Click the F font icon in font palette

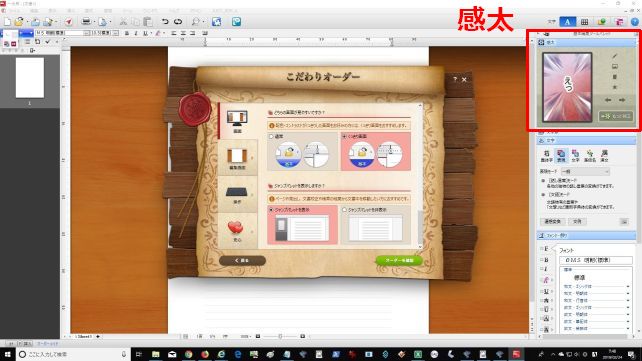[x=546, y=249]
